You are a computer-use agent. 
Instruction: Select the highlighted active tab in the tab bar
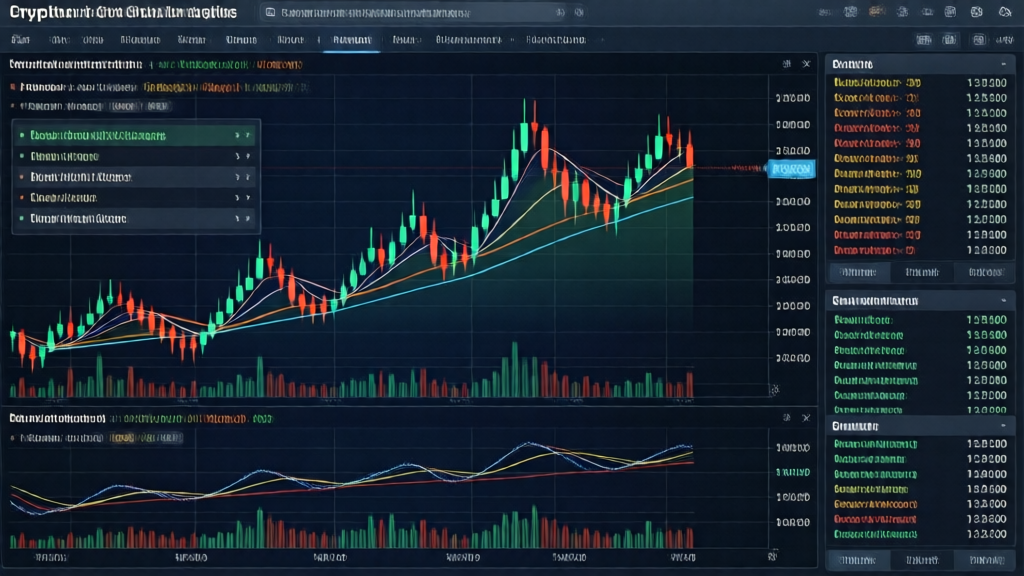(351, 41)
